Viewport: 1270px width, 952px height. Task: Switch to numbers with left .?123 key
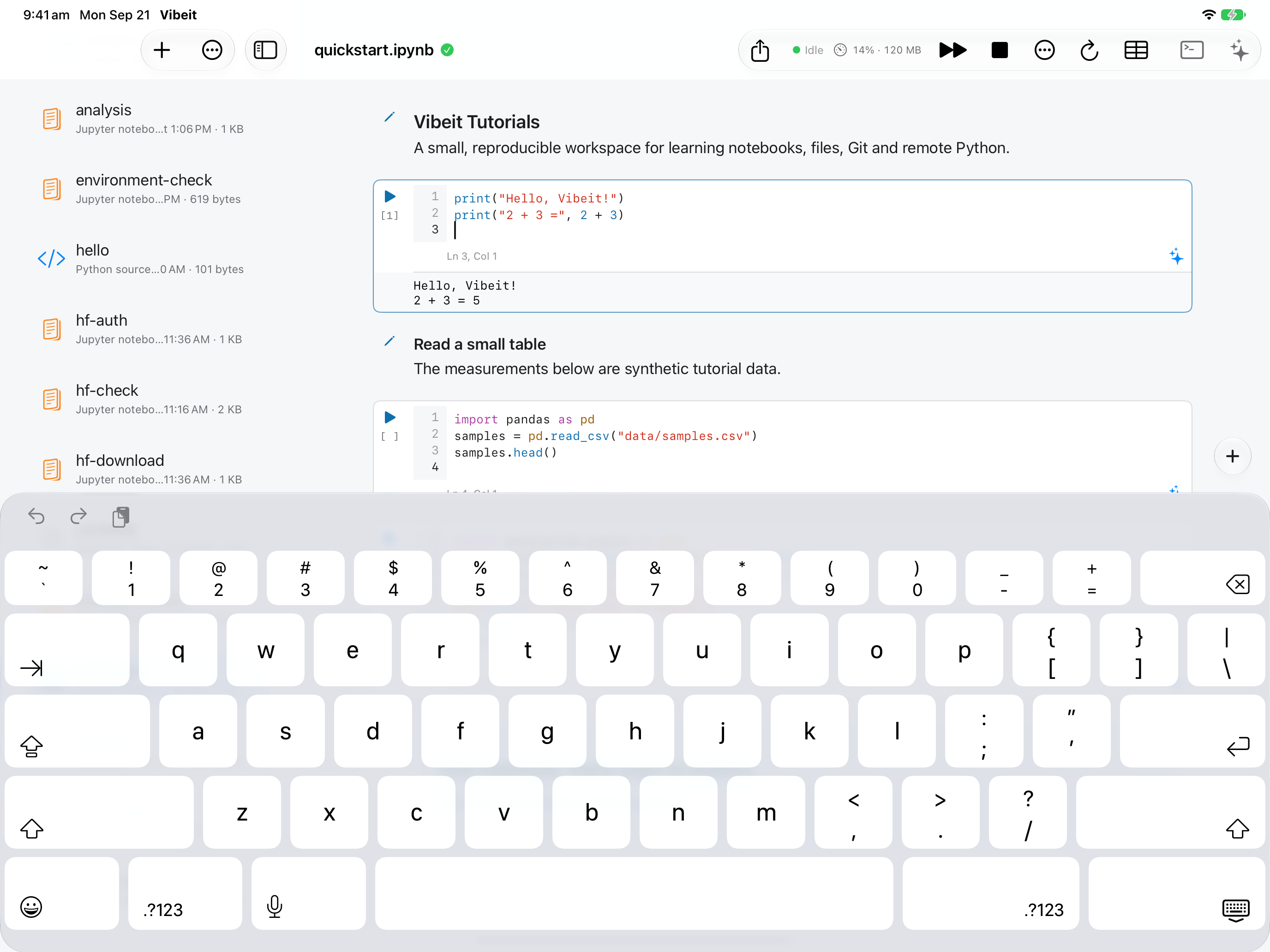point(185,893)
